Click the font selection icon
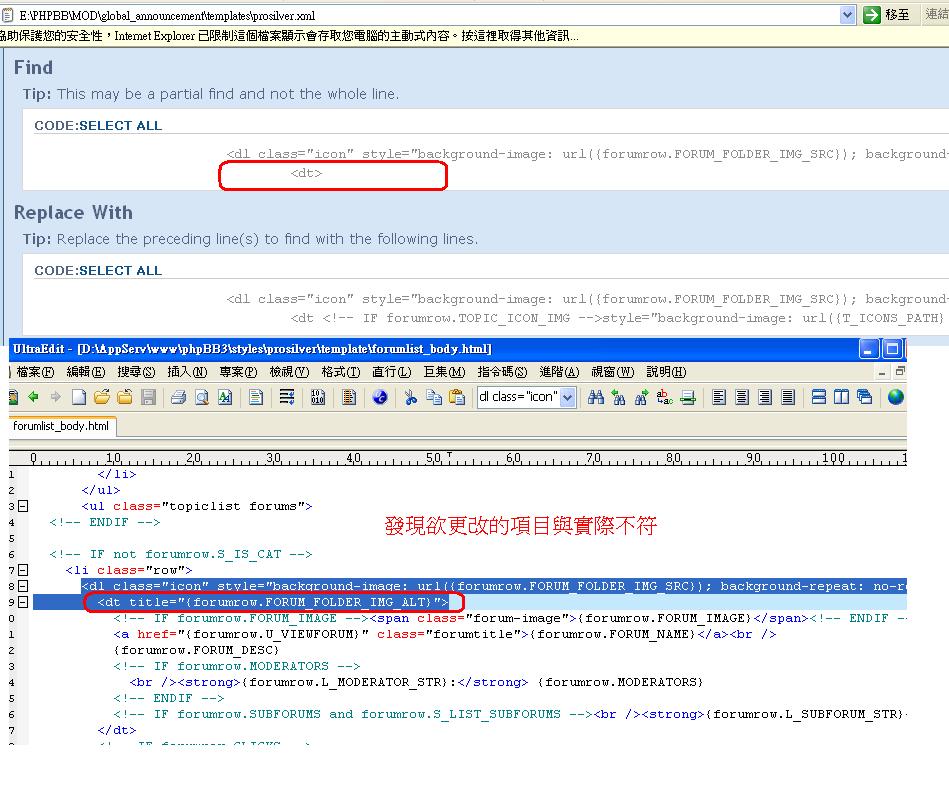The height and width of the screenshot is (798, 949). pos(225,397)
